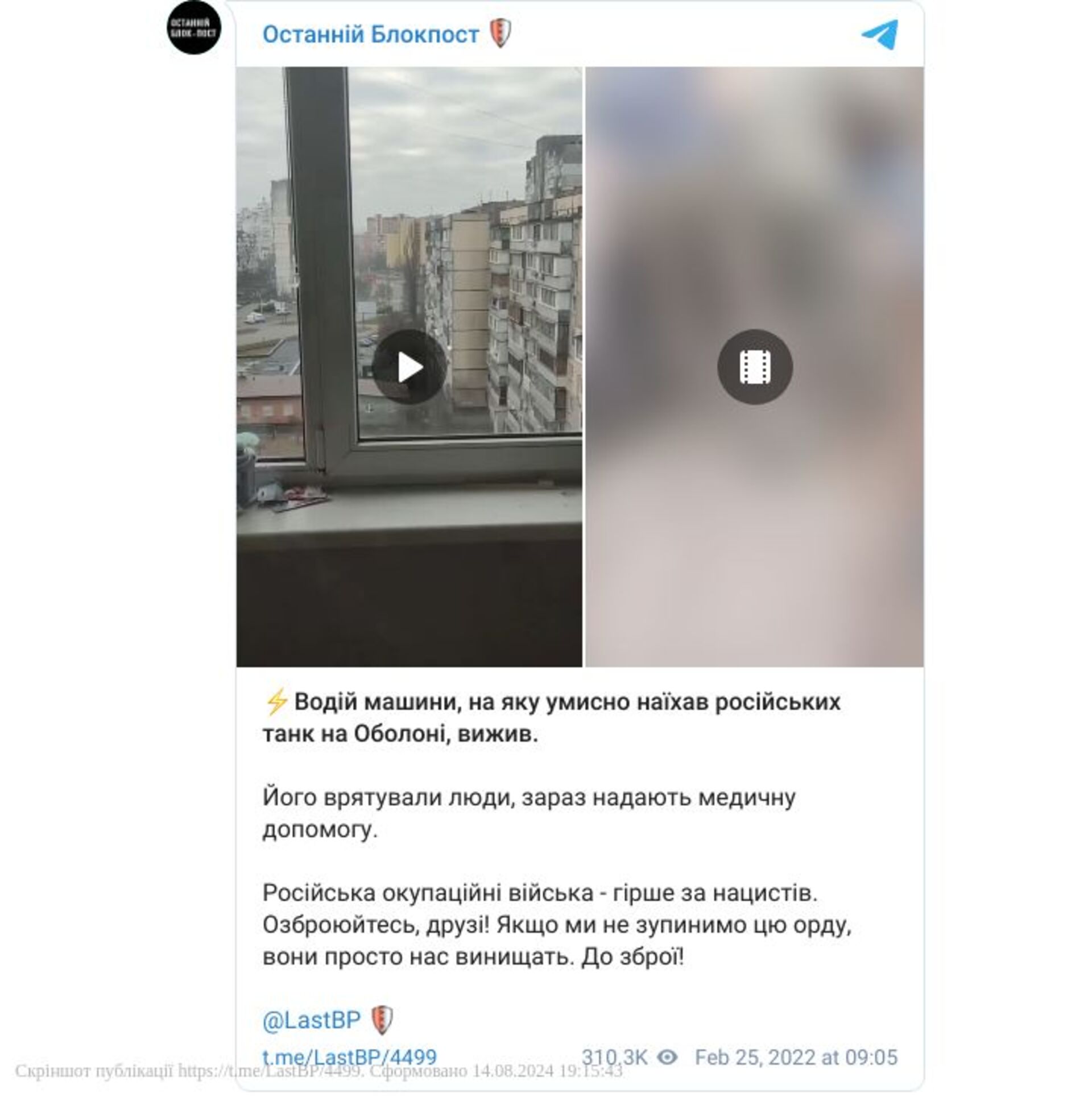
Task: Open the Telegram paper plane icon
Action: 879,35
